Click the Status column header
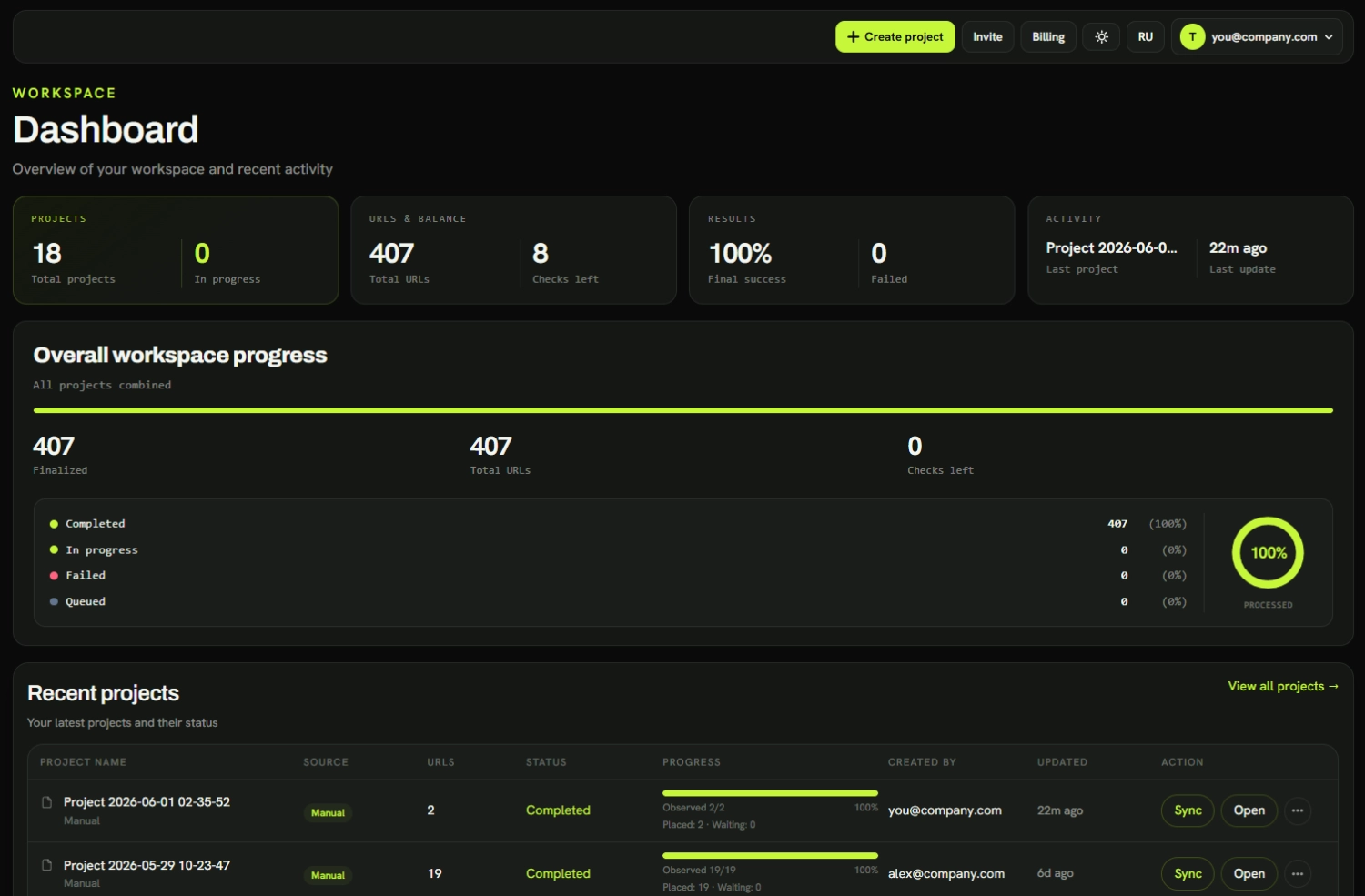This screenshot has height=896, width=1365. 546,762
